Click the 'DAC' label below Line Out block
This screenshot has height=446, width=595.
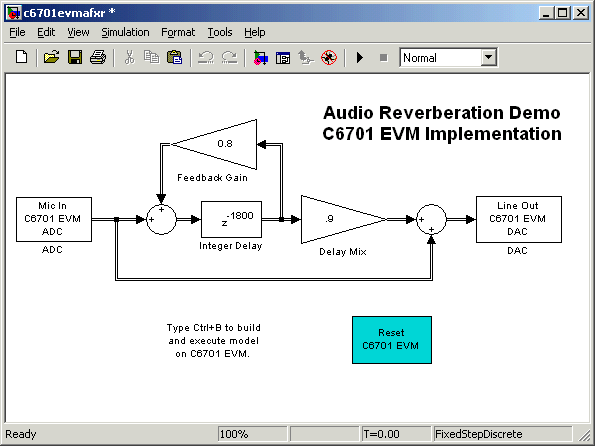pyautogui.click(x=517, y=251)
